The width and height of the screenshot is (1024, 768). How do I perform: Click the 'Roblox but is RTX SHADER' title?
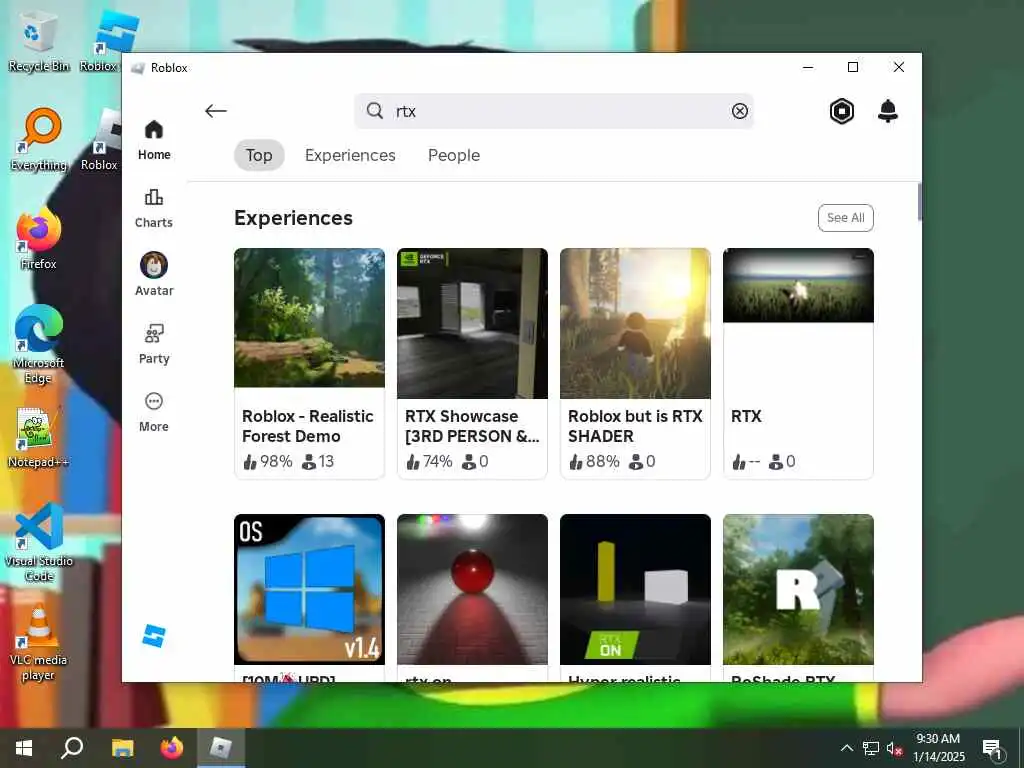coord(635,426)
